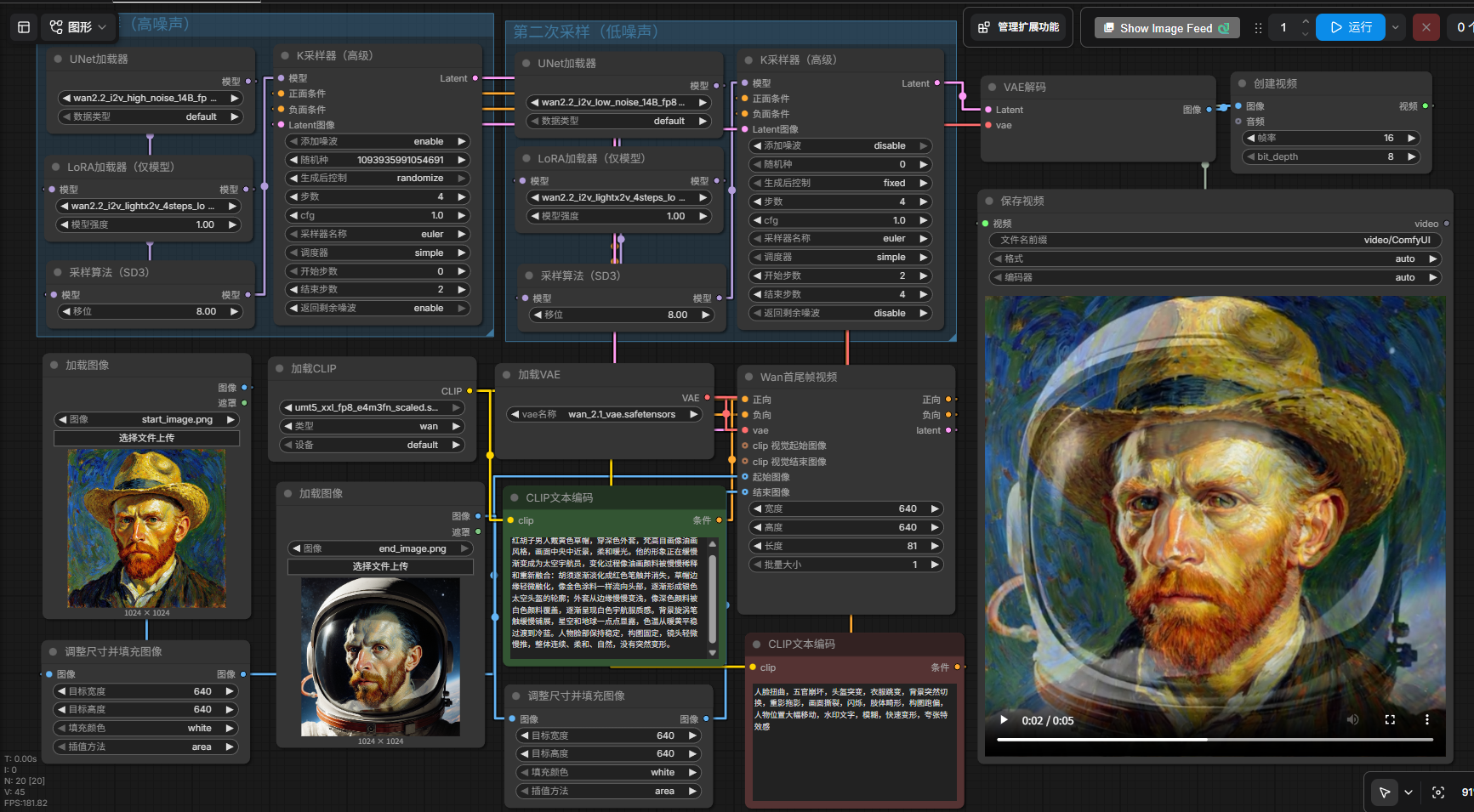Edit 文件名前缀 video/ComfyUI field
Image resolution: width=1474 pixels, height=812 pixels.
click(x=1215, y=240)
